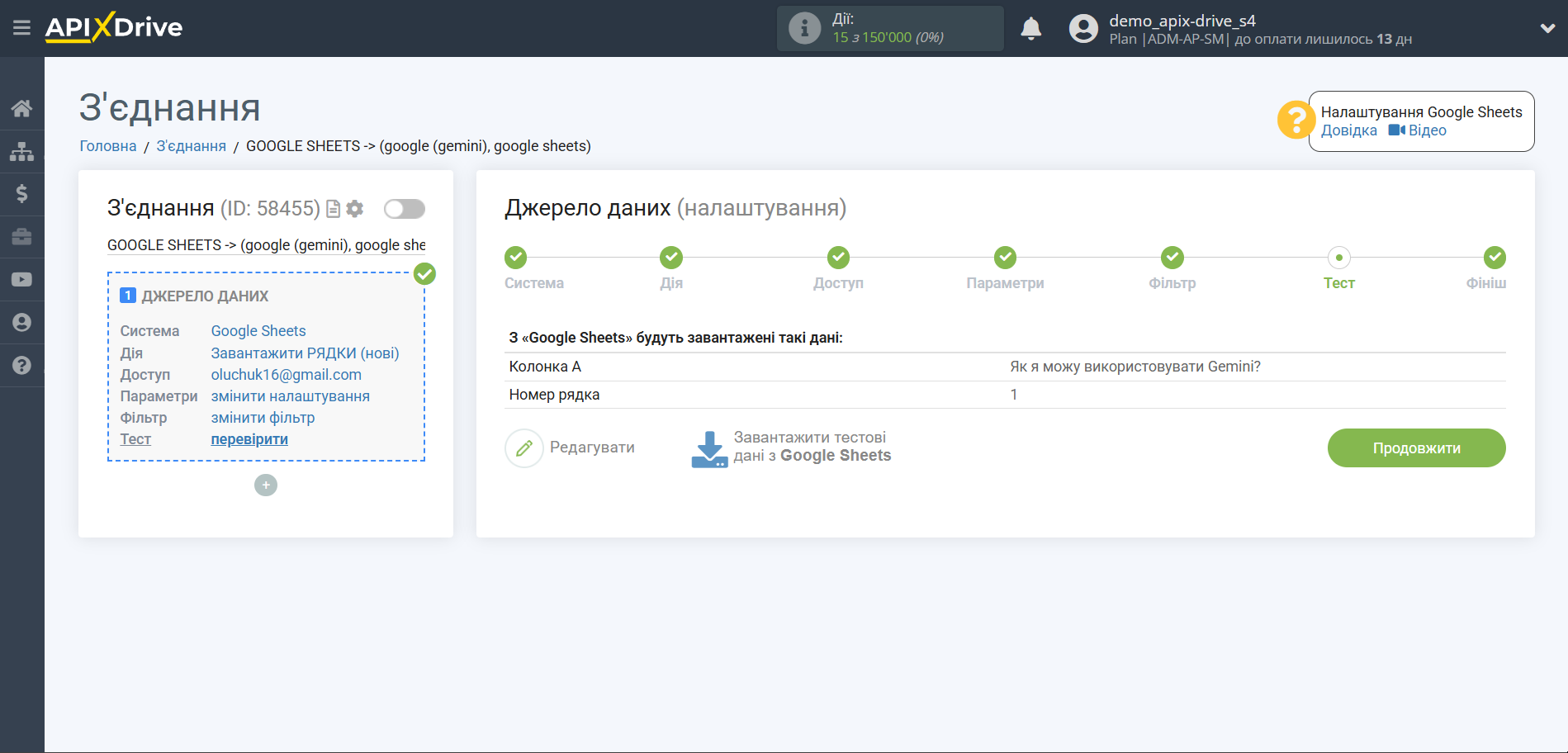Click the notifications bell icon
This screenshot has width=1568, height=753.
(1030, 29)
